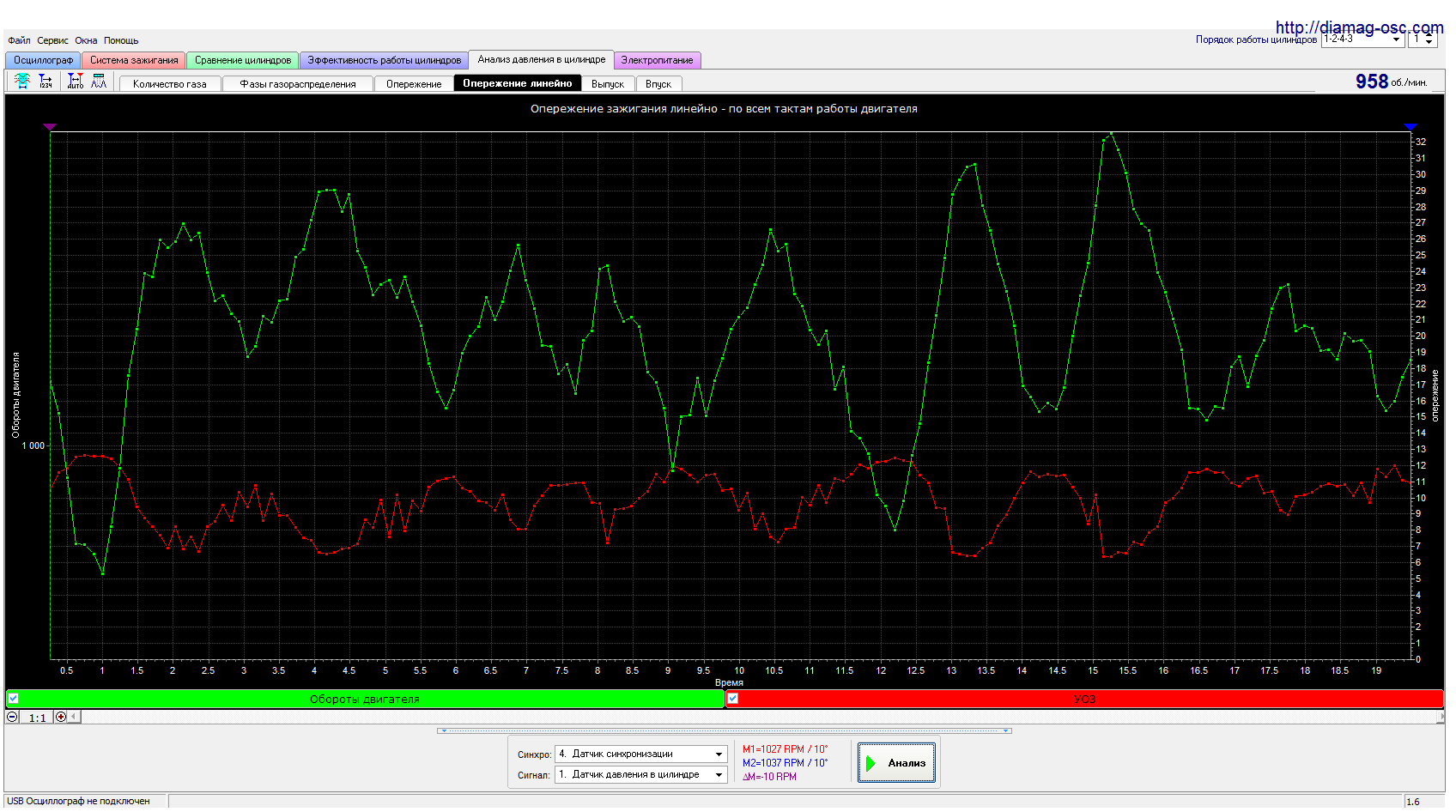Open the Опережение sub-tab

[x=414, y=84]
